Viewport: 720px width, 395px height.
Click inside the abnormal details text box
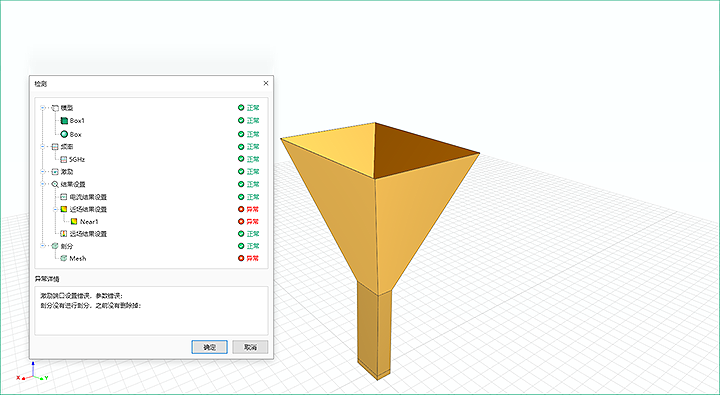152,311
